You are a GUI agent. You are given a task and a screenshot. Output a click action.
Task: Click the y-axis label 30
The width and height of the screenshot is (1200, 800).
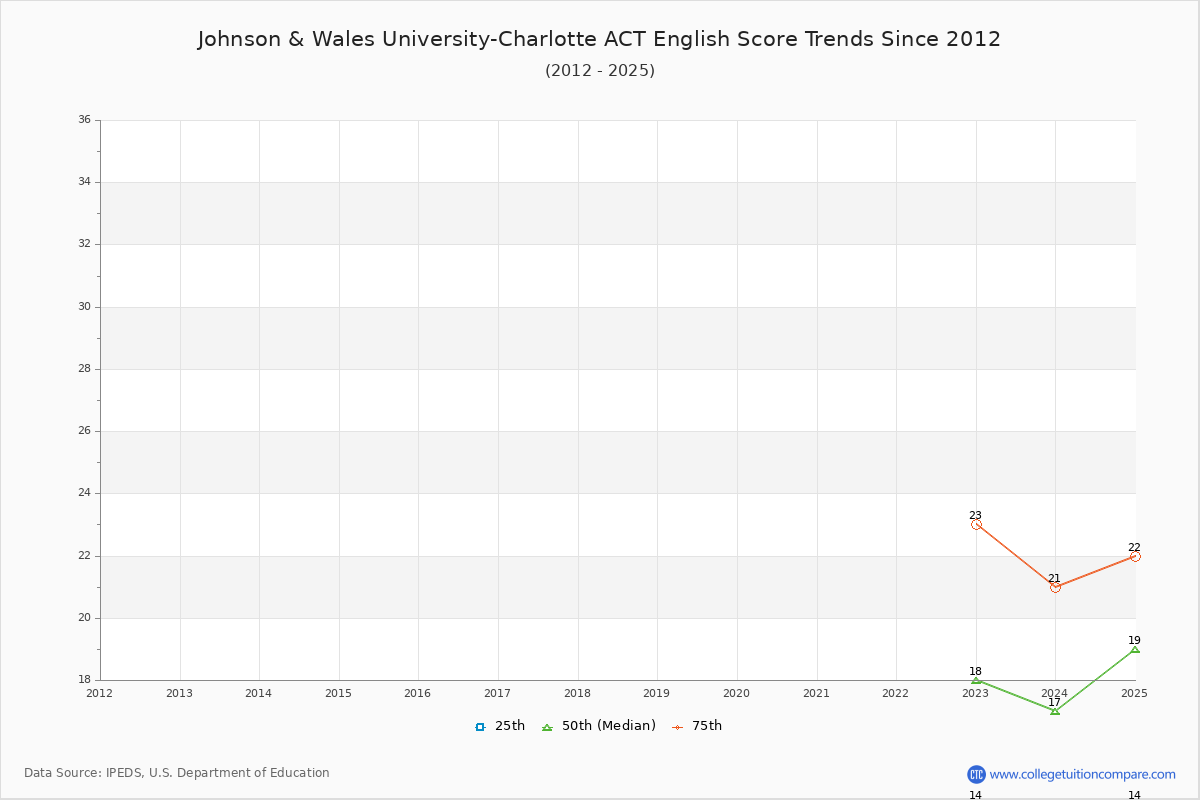click(84, 307)
